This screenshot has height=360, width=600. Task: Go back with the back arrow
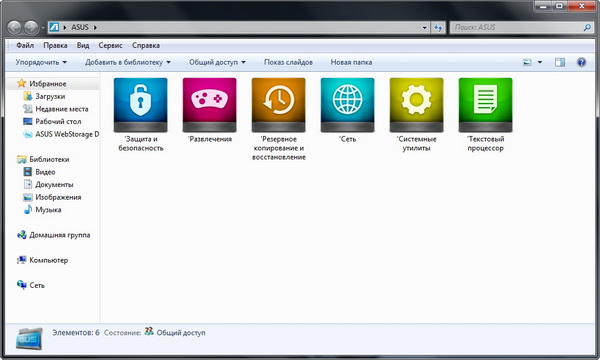[14, 28]
